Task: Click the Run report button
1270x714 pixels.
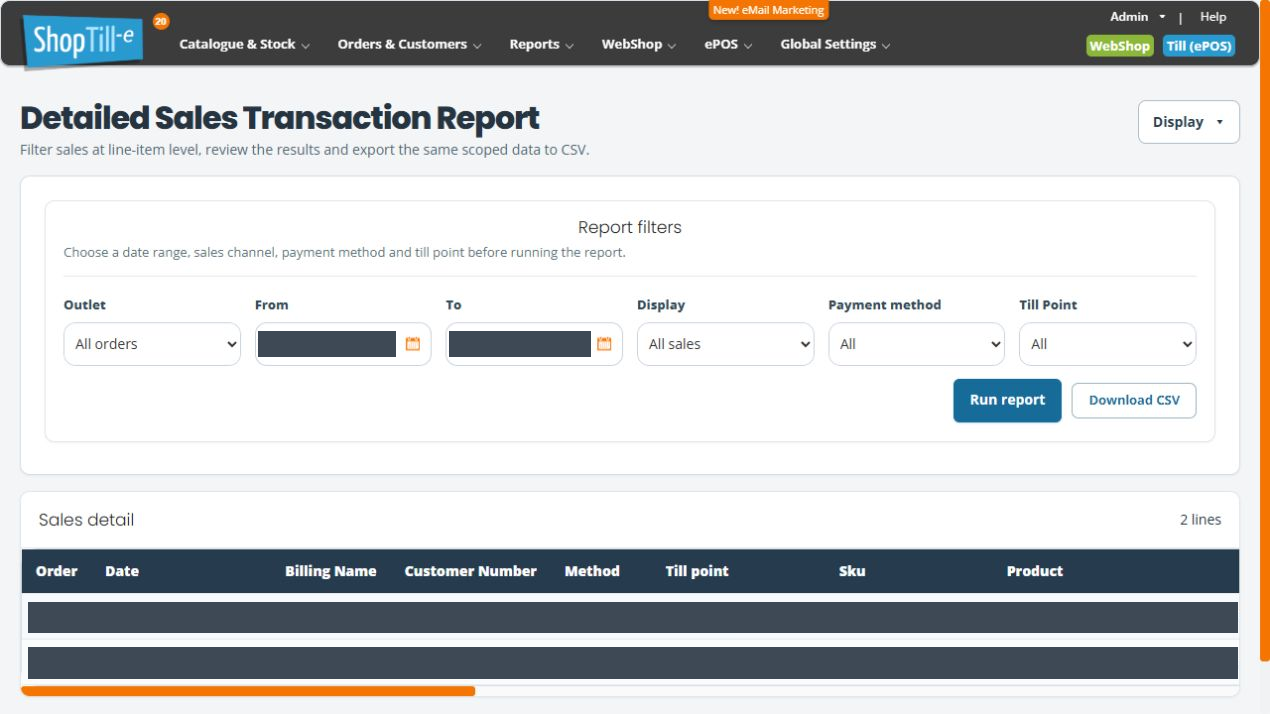Action: (x=1007, y=400)
